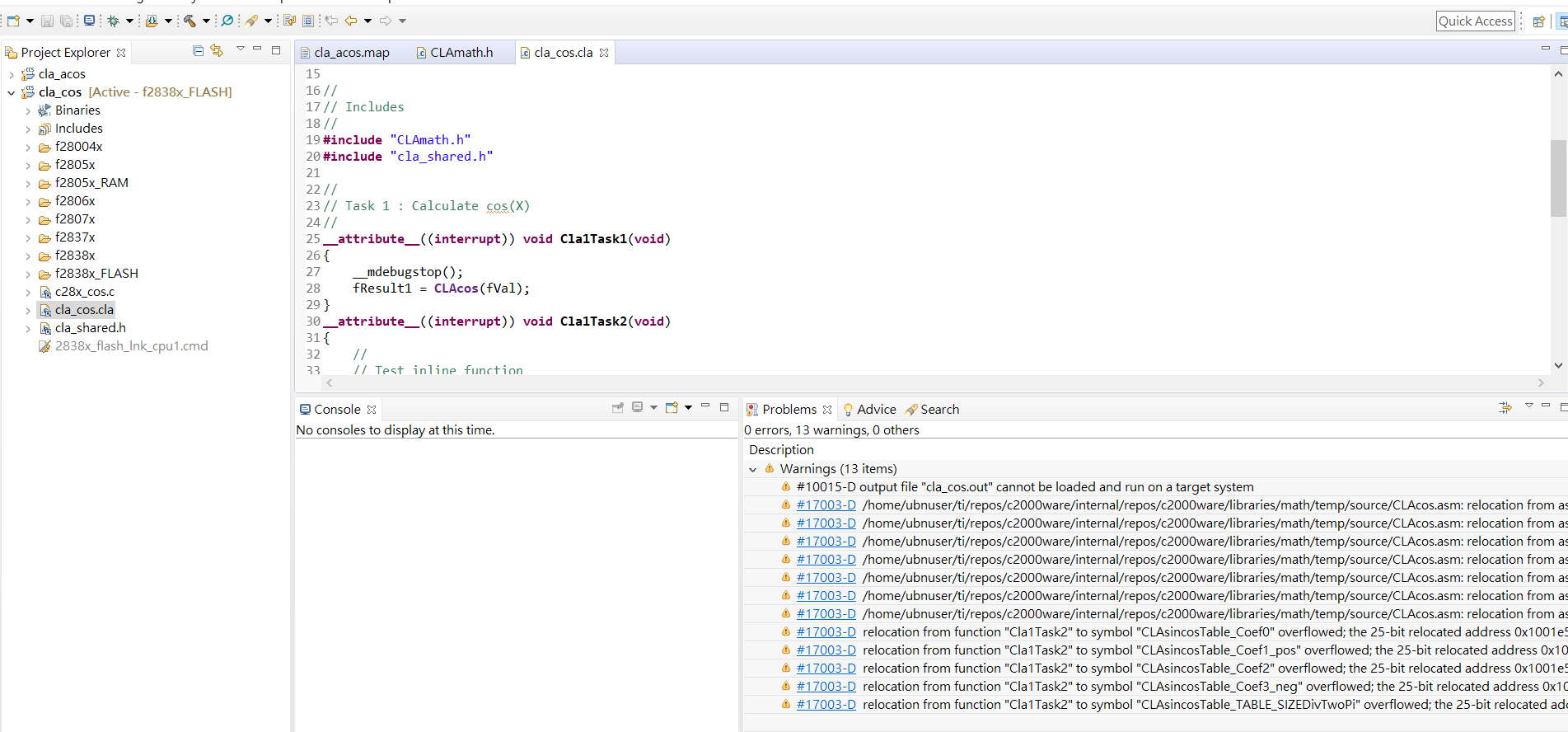This screenshot has width=1568, height=732.
Task: Click the Quick Access field
Action: [x=1475, y=21]
